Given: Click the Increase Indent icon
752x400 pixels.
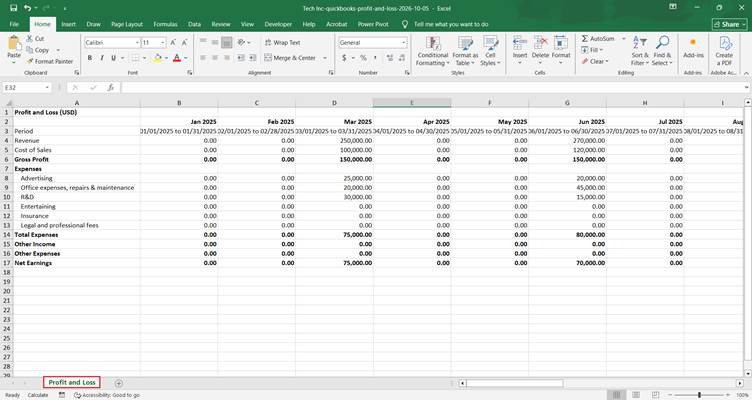Looking at the screenshot, I should 252,58.
